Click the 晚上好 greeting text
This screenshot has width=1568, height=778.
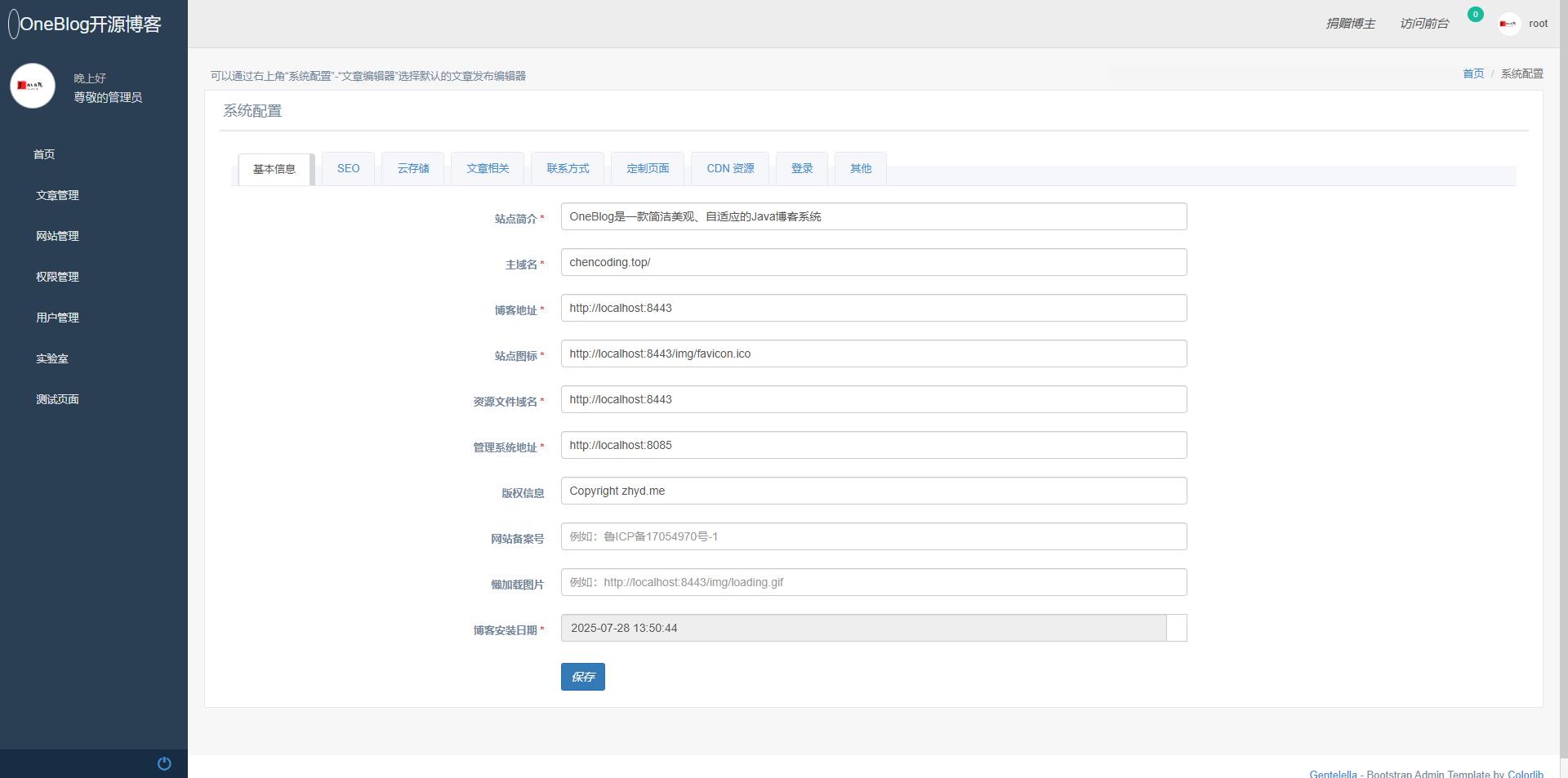tap(90, 78)
